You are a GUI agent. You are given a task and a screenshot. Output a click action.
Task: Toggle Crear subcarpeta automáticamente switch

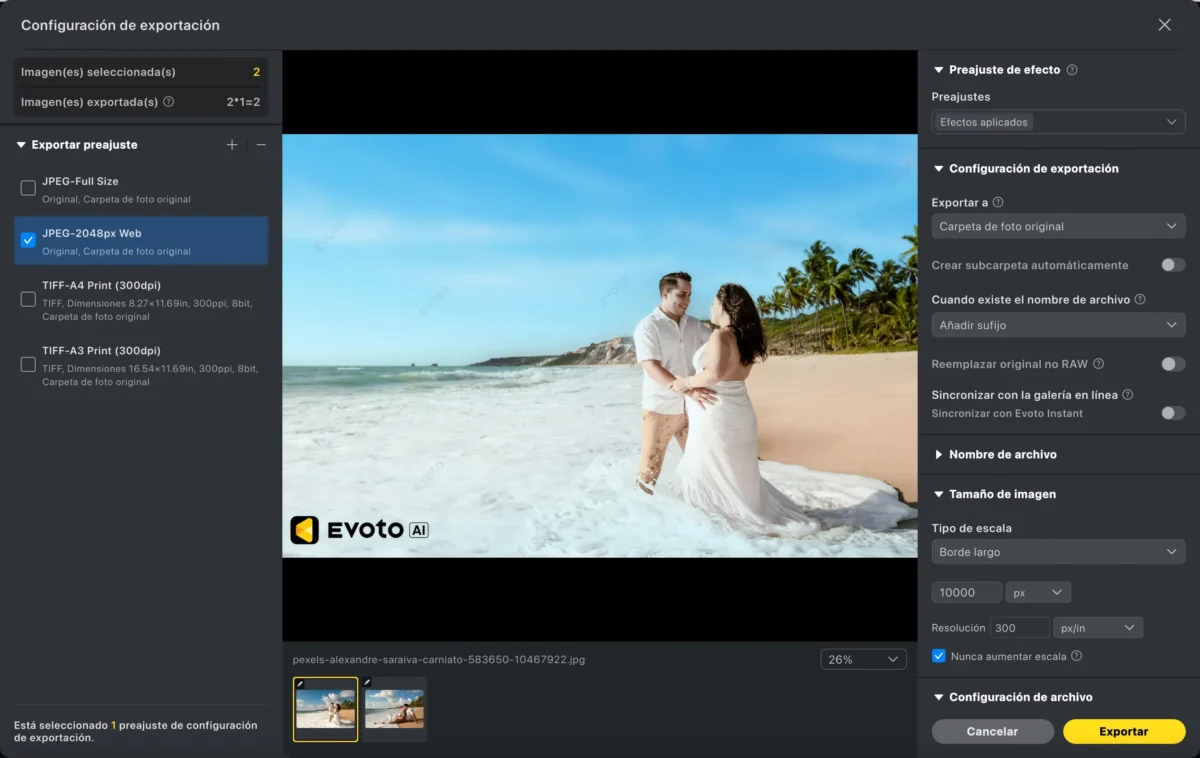click(1172, 265)
